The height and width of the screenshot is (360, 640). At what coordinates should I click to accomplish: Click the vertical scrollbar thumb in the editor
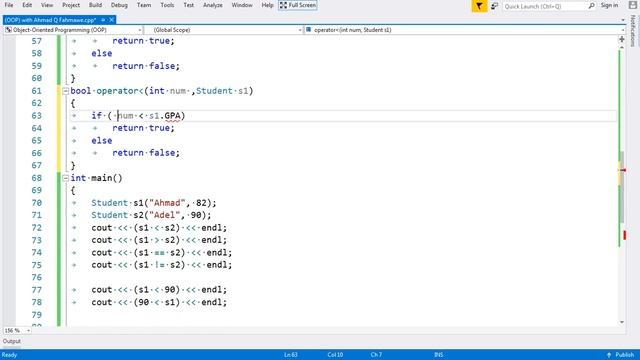point(622,187)
